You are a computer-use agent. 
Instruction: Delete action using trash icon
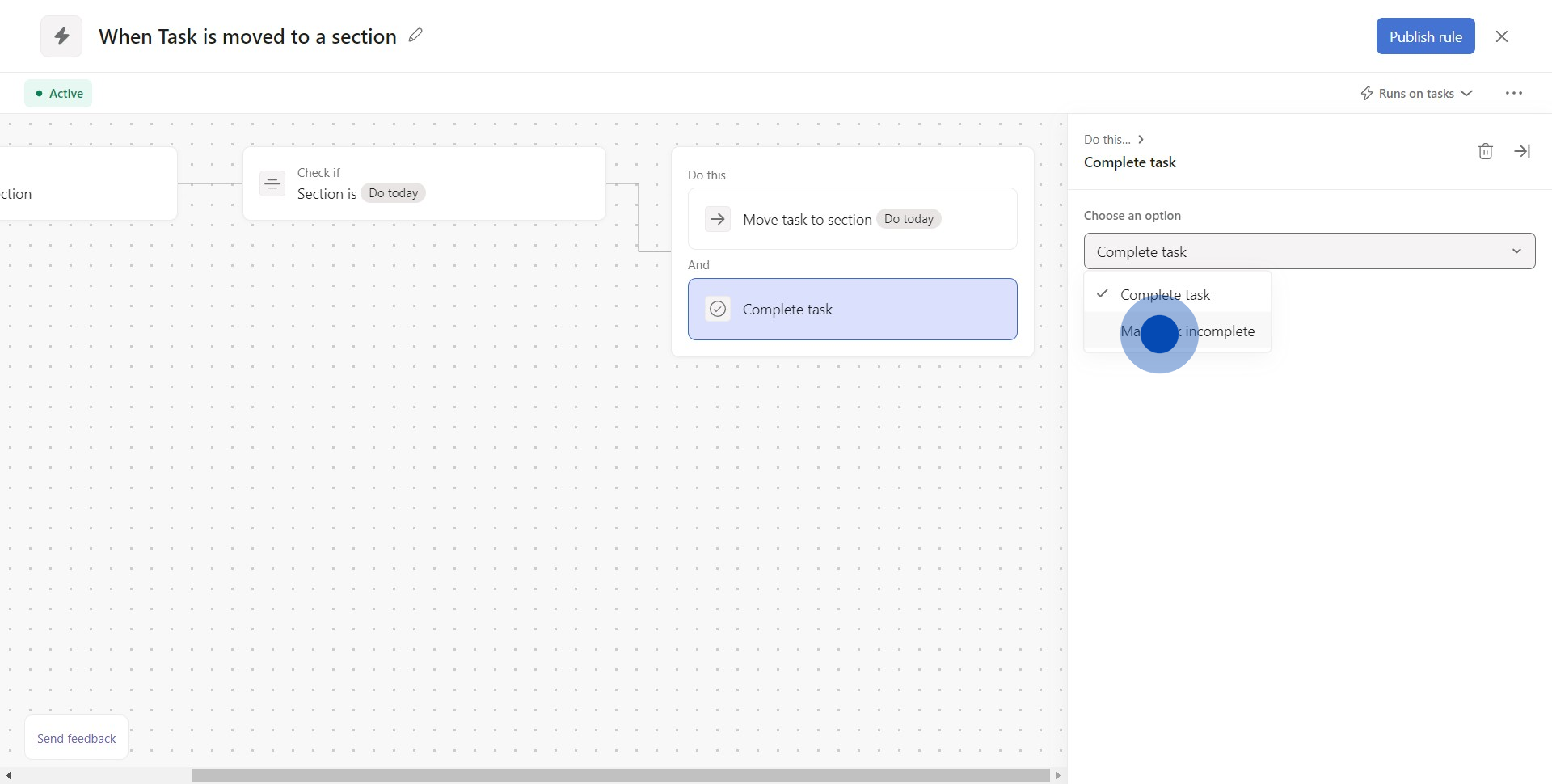pyautogui.click(x=1485, y=151)
